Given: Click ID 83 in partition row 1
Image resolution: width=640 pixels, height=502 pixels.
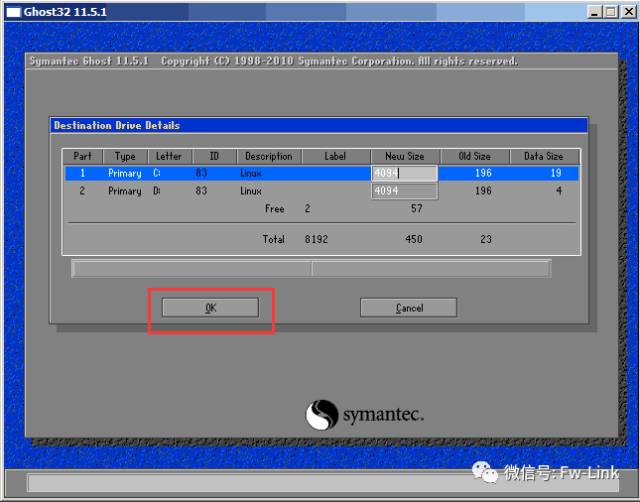Looking at the screenshot, I should pos(201,173).
